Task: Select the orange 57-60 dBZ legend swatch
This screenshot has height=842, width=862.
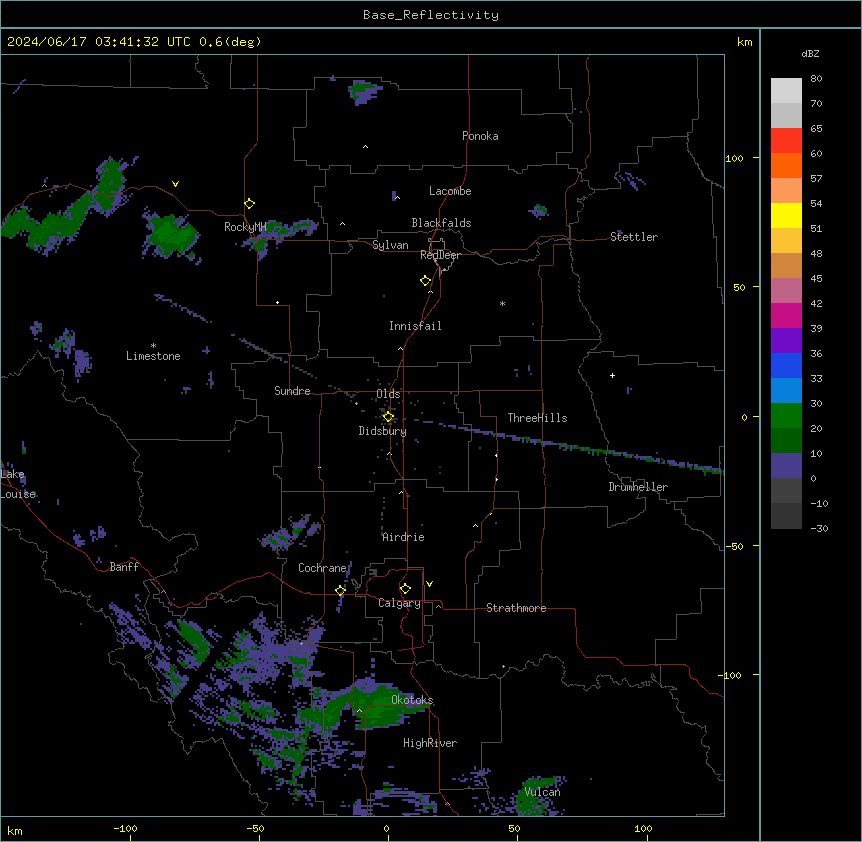Action: (x=786, y=165)
